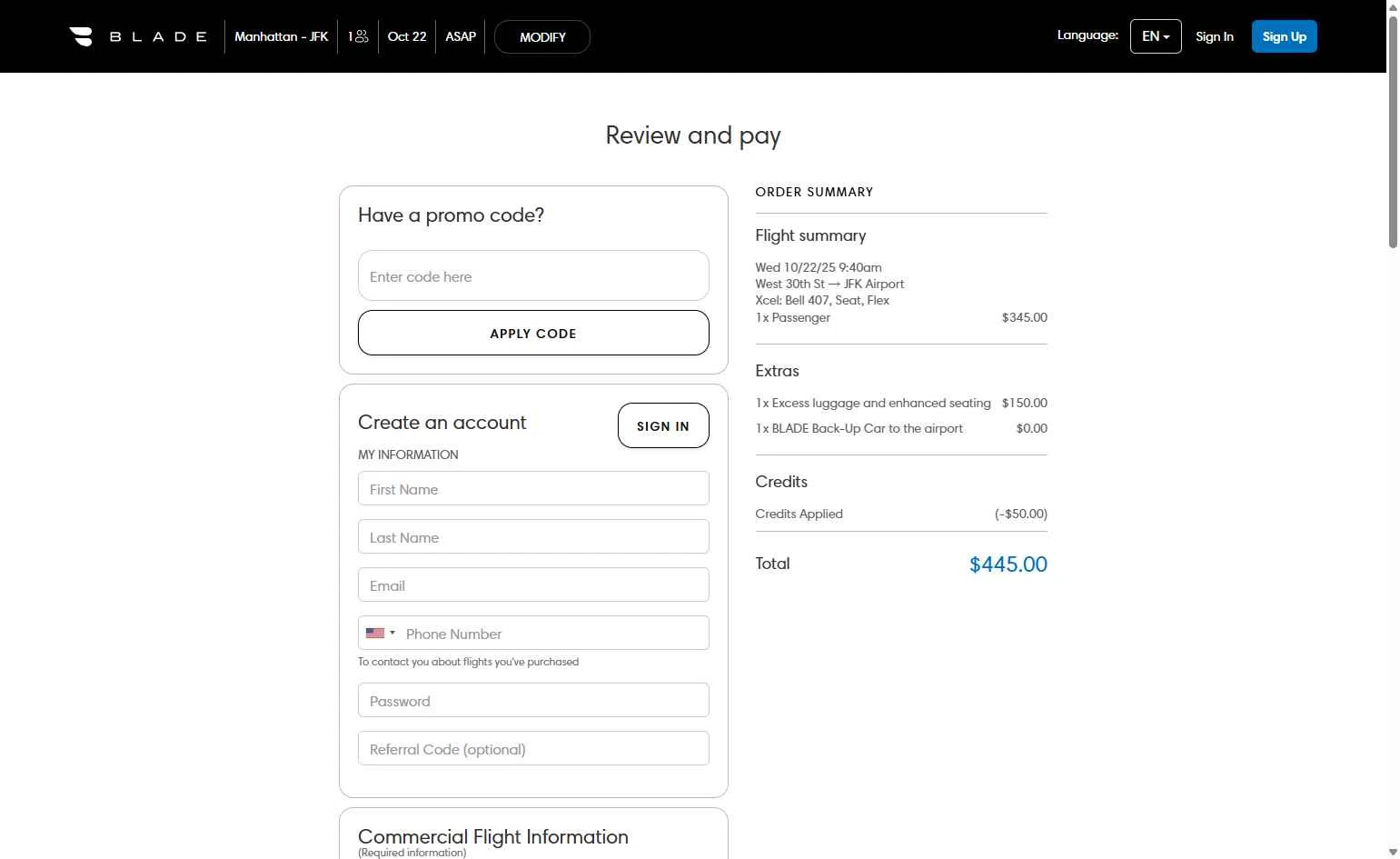This screenshot has width=1400, height=859.
Task: Click the '1x Passenger' line
Action: pyautogui.click(x=792, y=317)
